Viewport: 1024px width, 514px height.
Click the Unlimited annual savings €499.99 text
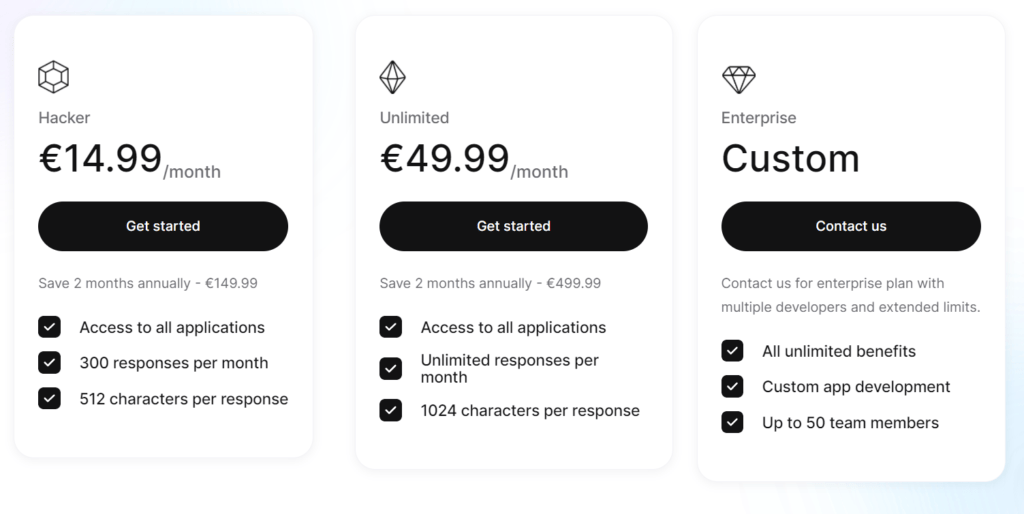point(490,283)
